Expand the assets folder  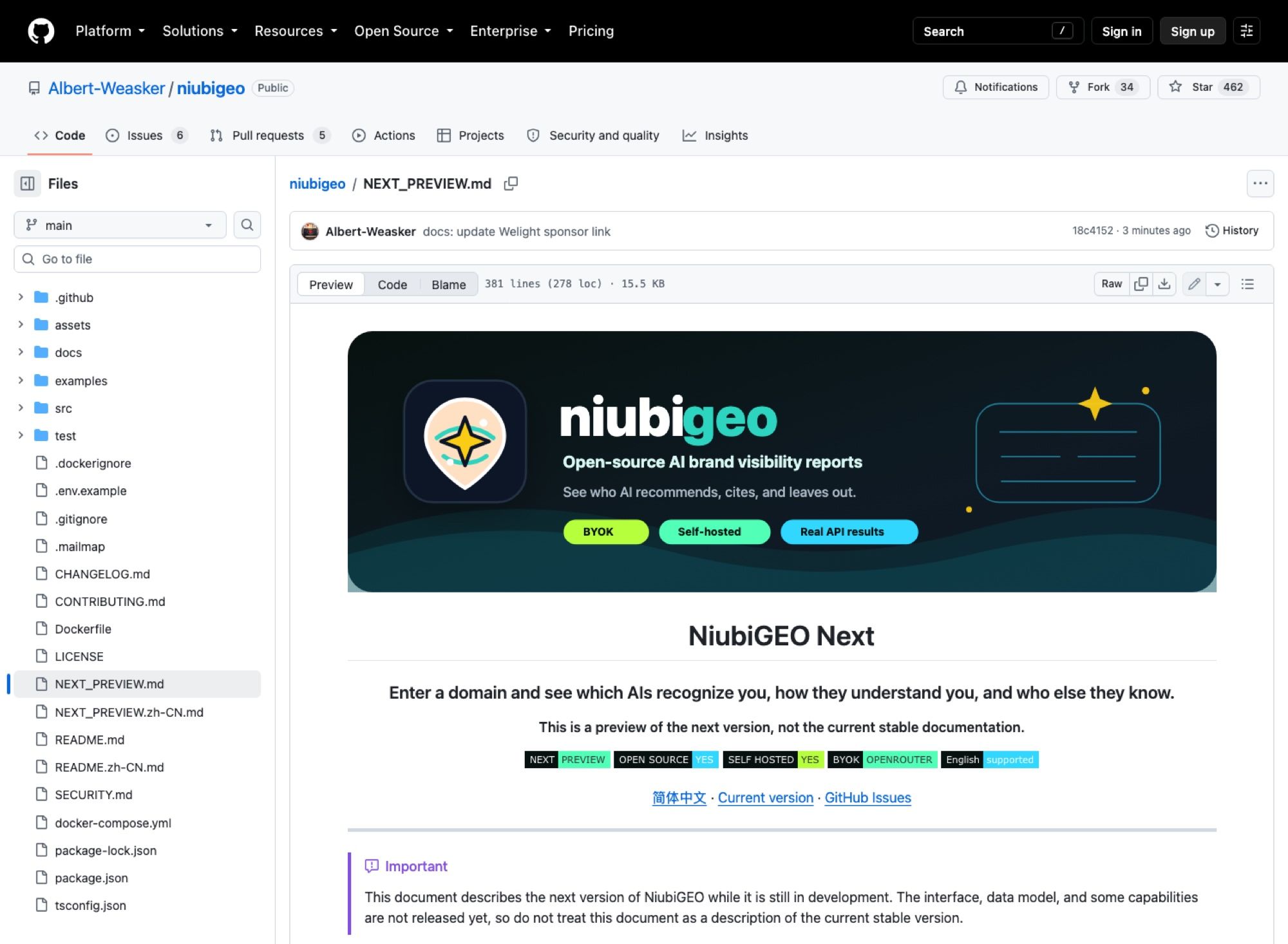point(21,325)
